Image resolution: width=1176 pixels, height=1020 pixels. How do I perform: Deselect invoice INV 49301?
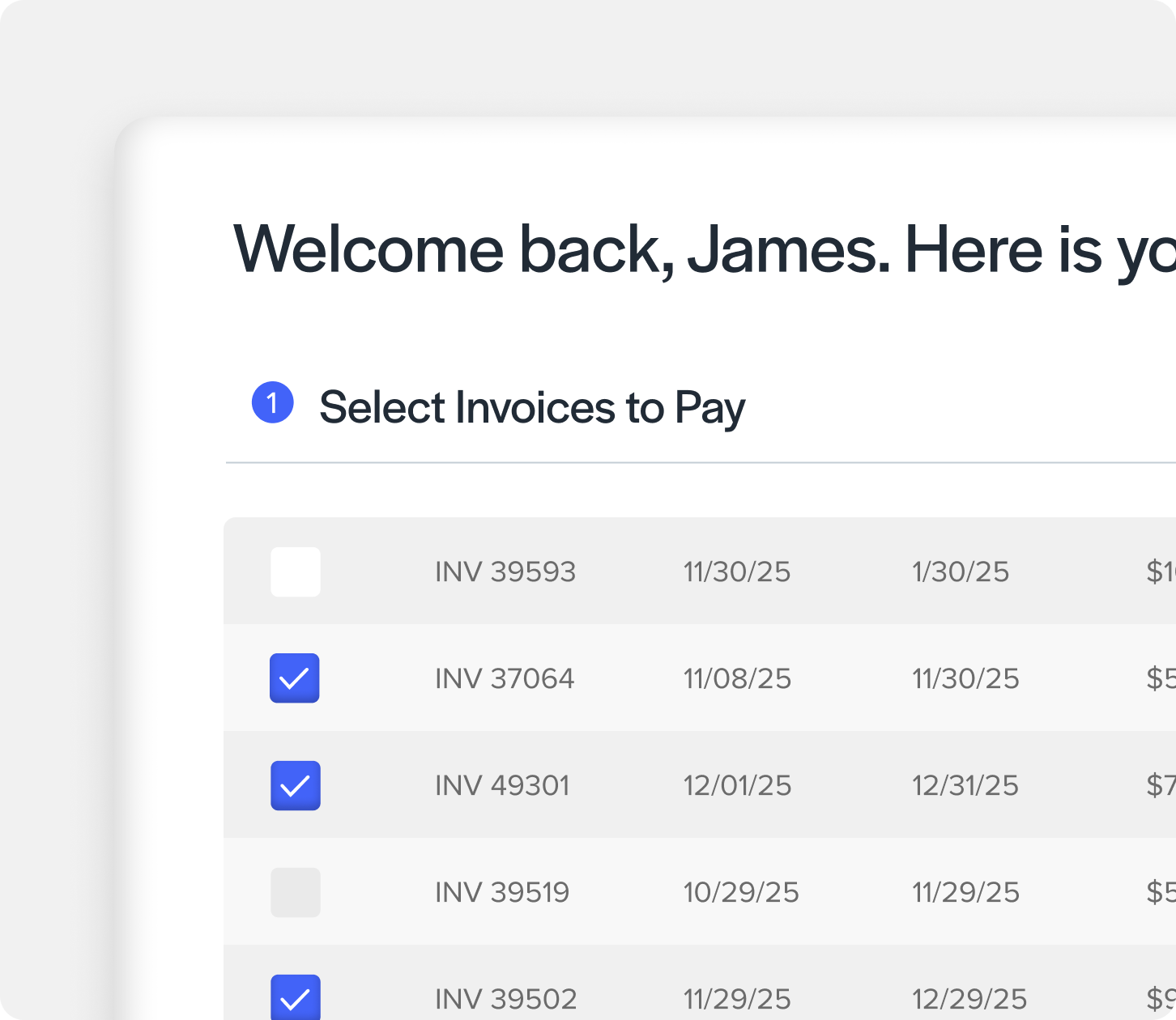point(295,785)
